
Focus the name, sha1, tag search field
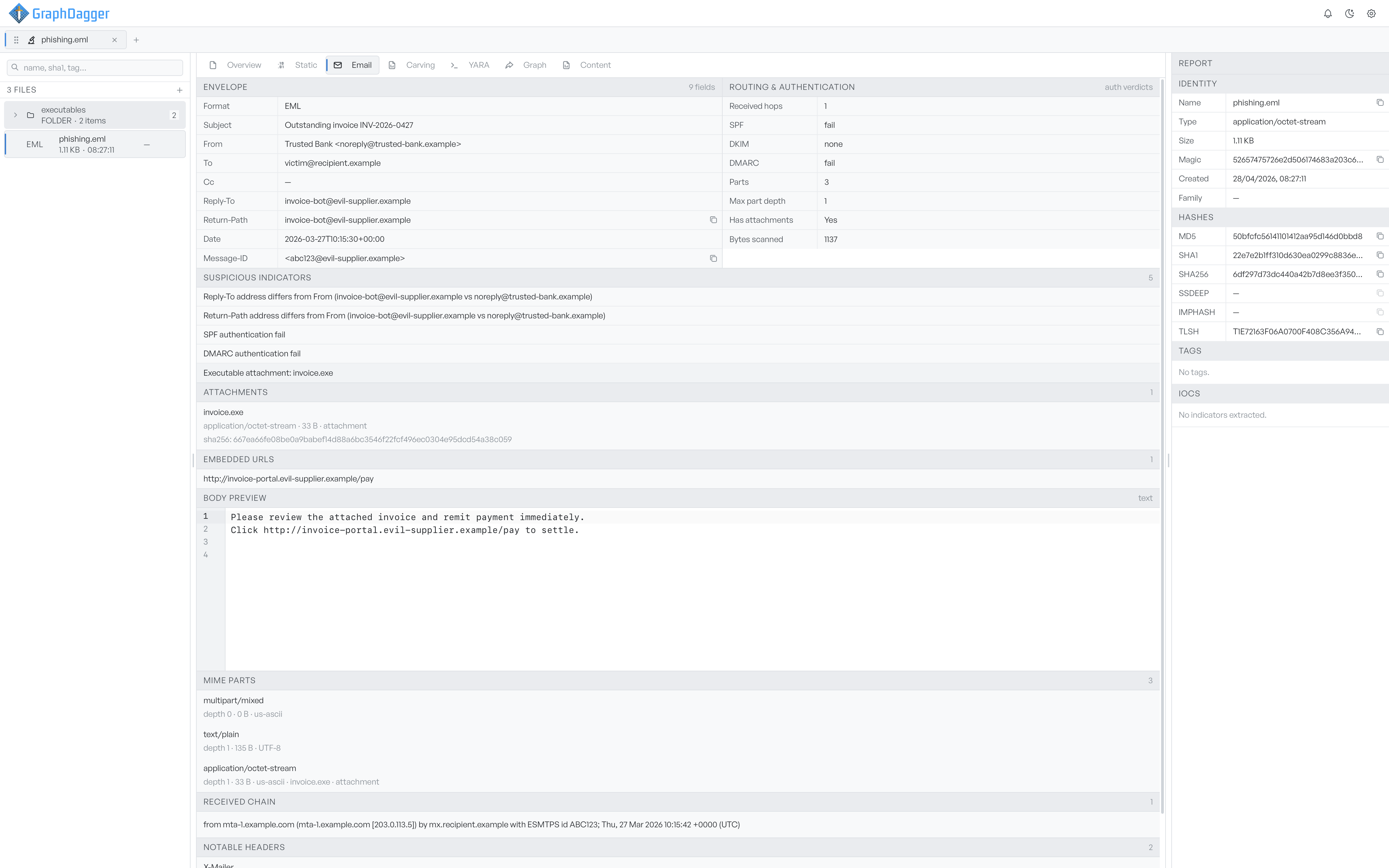(95, 68)
